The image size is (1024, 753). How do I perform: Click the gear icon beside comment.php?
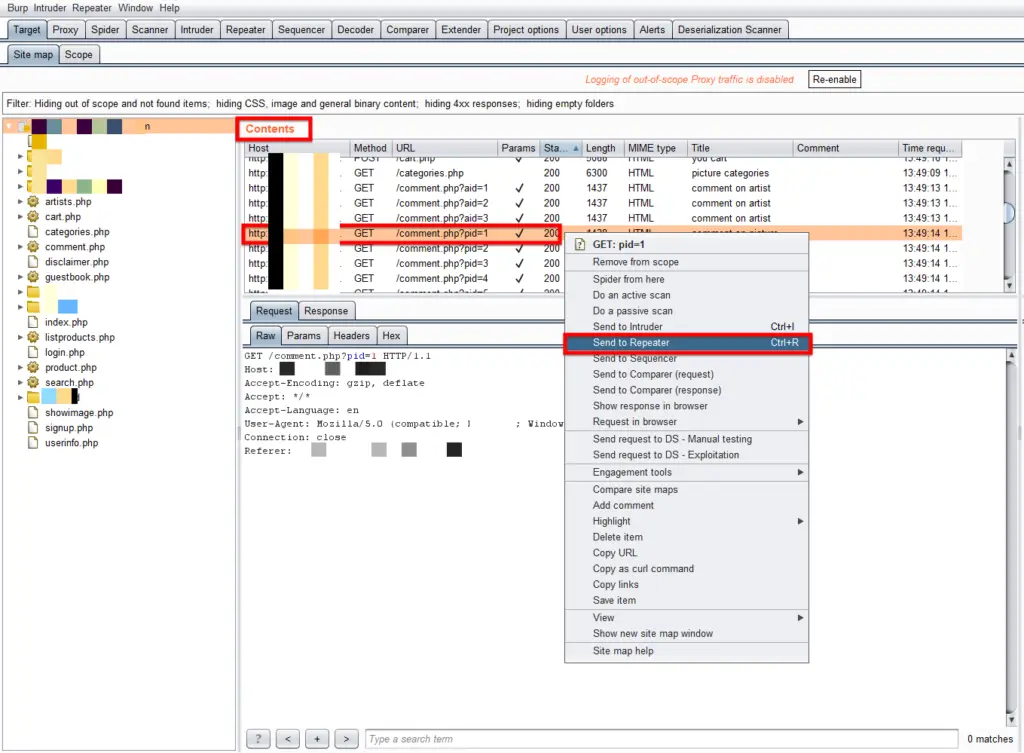33,247
